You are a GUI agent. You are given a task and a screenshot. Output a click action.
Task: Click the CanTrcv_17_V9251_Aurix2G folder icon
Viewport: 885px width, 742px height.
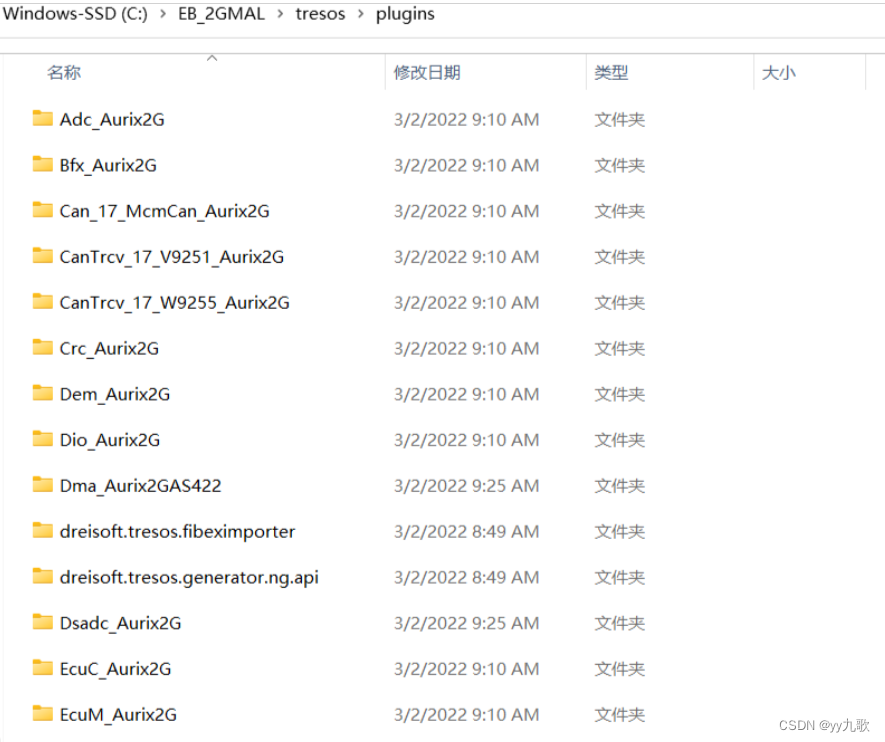tap(42, 256)
